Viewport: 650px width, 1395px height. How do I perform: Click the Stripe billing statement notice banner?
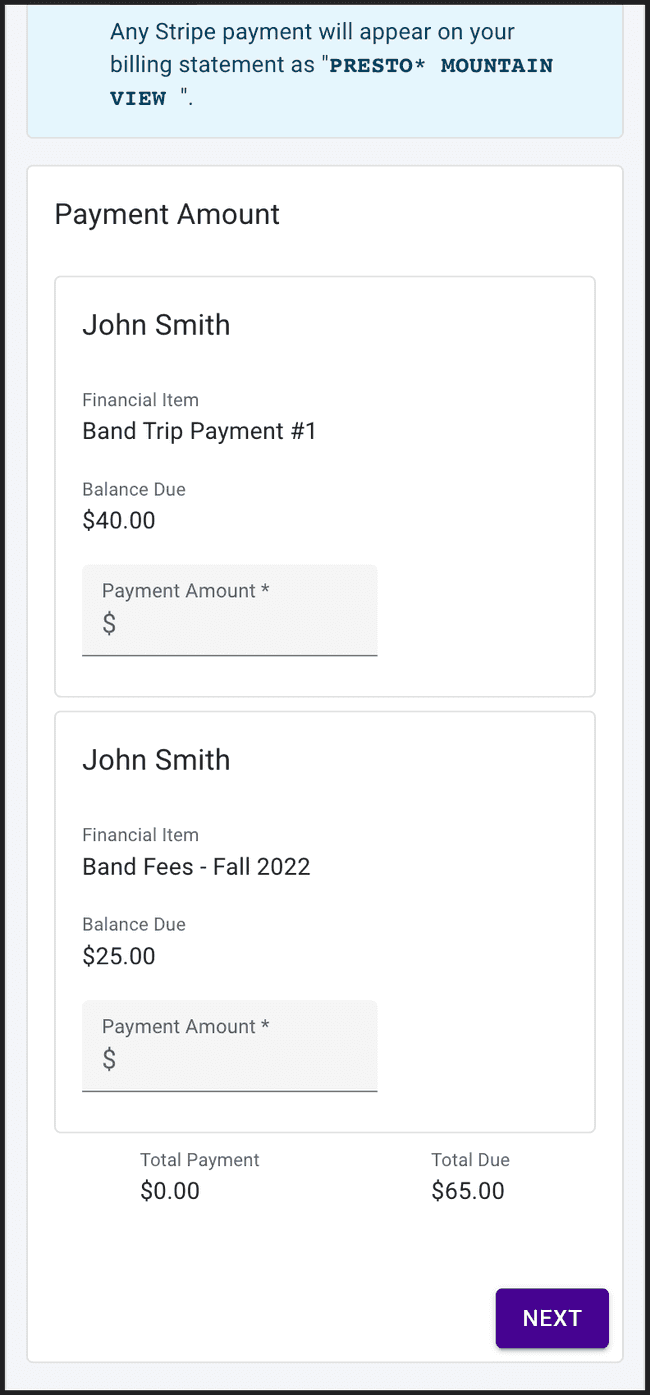point(324,65)
